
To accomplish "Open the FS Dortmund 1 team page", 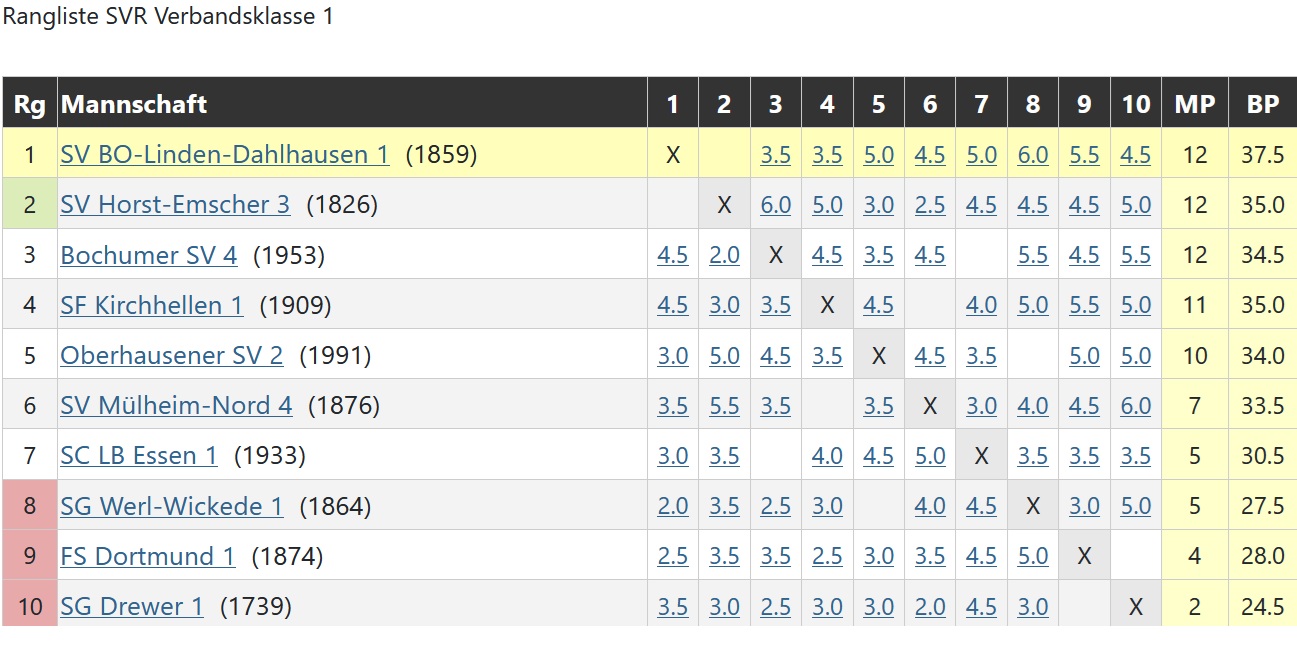I will tap(148, 556).
